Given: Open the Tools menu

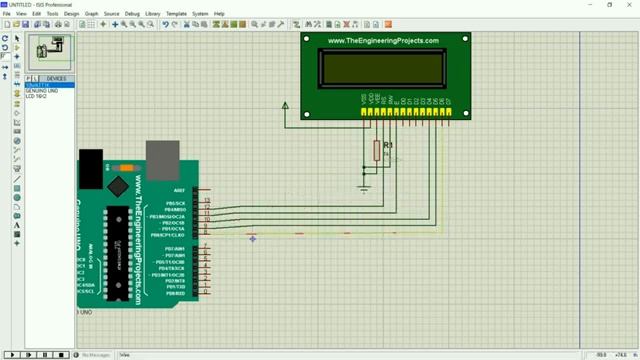Looking at the screenshot, I should 52,13.
